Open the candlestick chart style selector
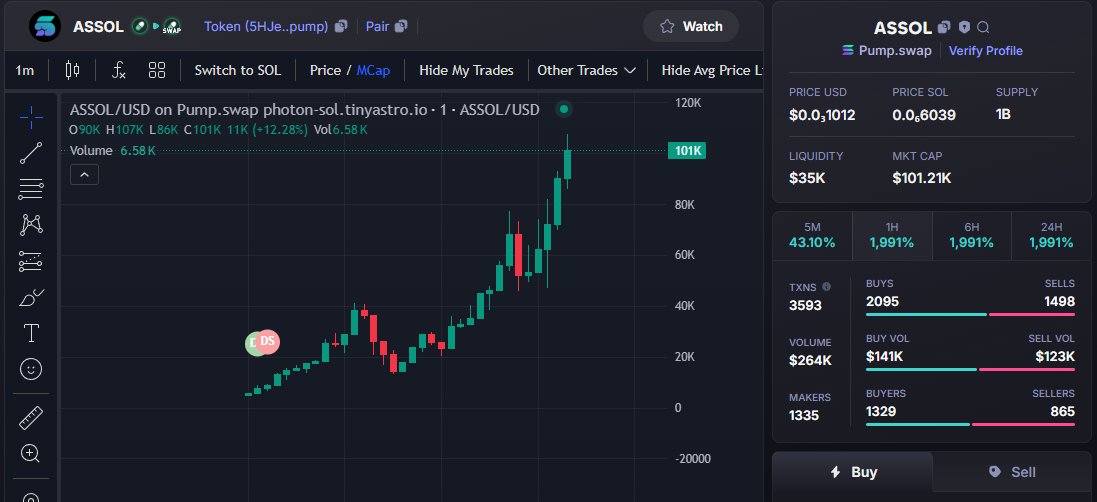This screenshot has height=502, width=1097. [72, 70]
